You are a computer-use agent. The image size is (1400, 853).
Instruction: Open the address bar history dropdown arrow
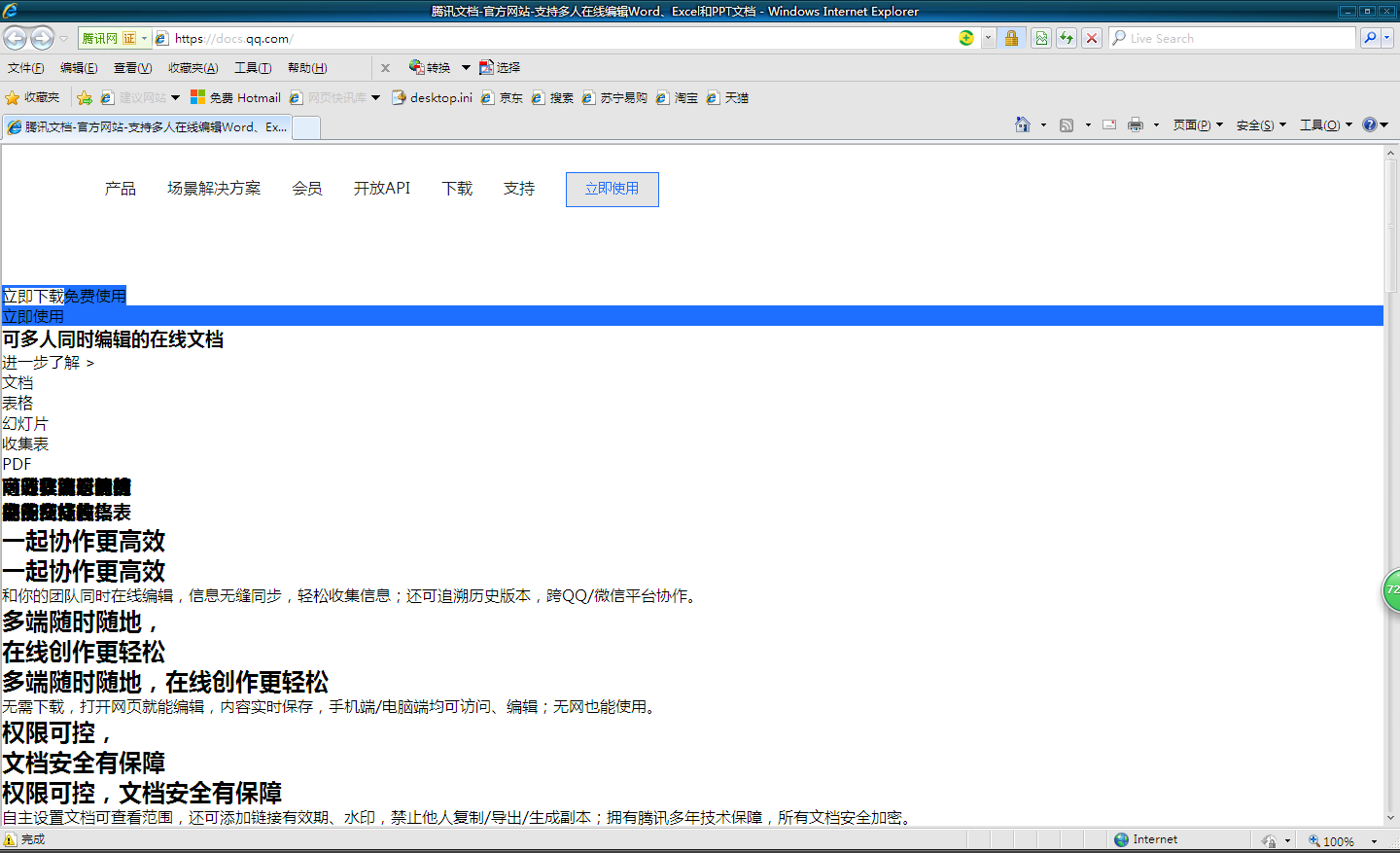click(x=989, y=38)
